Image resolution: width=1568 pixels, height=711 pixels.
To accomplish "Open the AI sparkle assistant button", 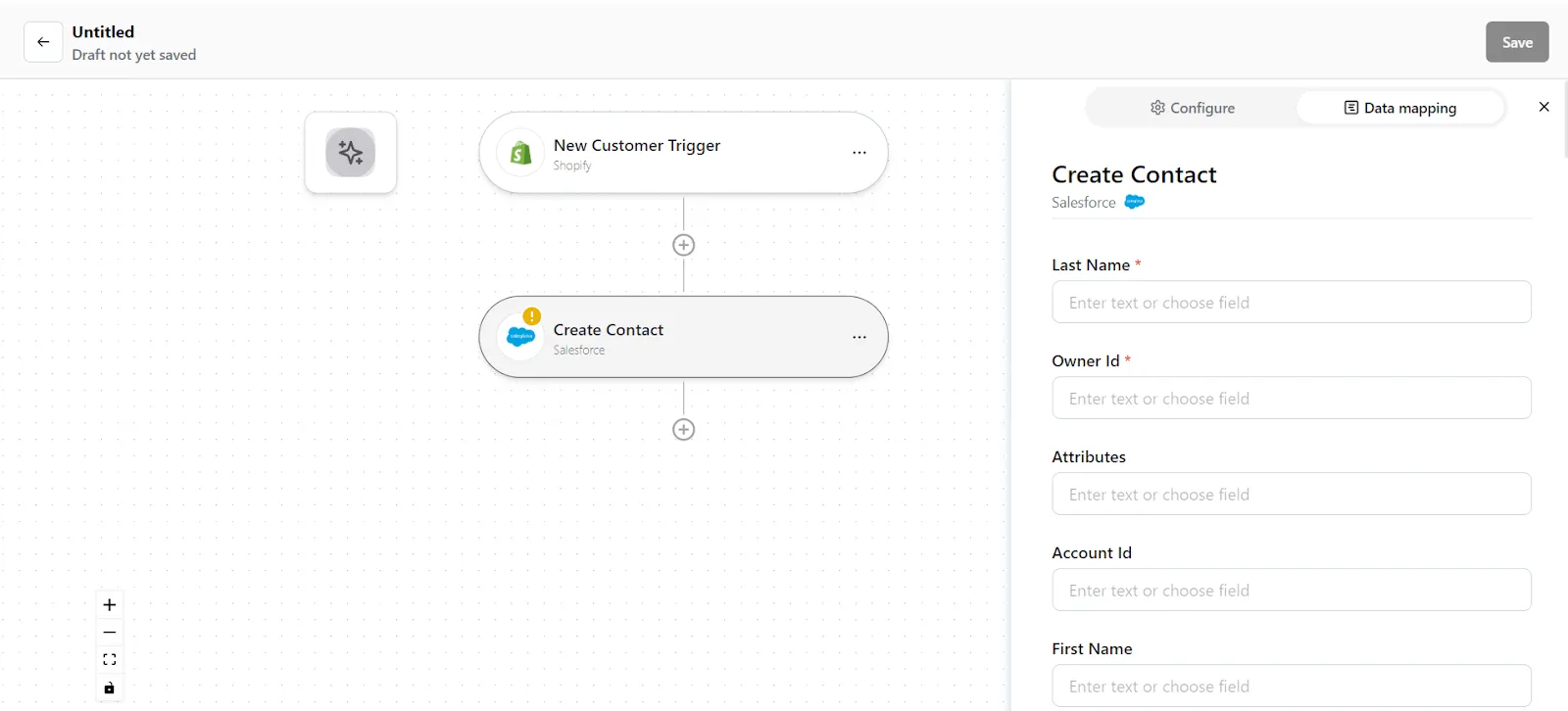I will (x=351, y=152).
